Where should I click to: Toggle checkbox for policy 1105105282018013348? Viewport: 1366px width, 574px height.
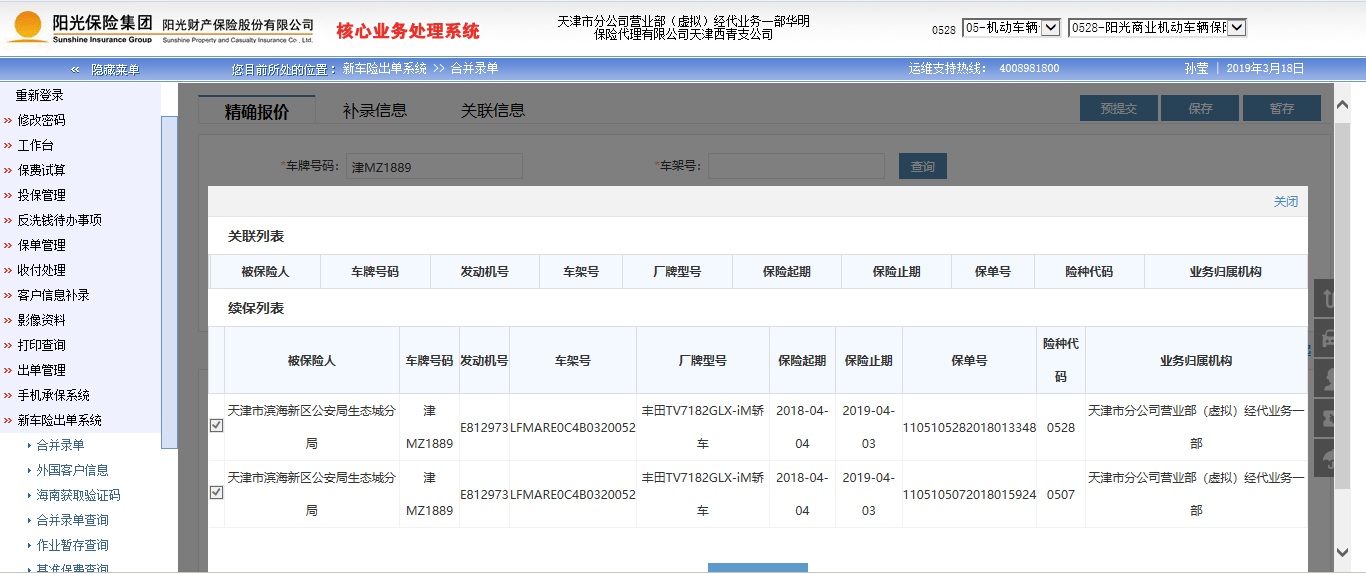tap(216, 426)
